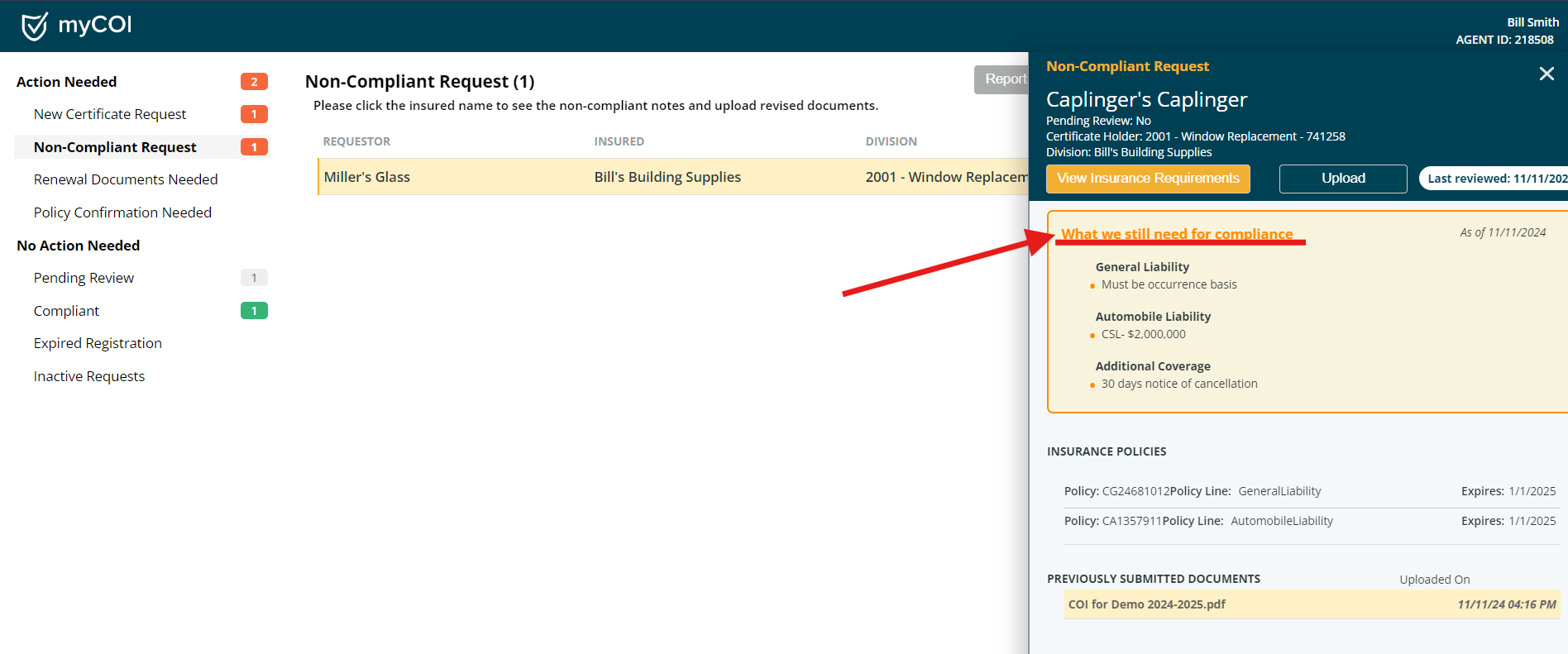Open View Insurance Requirements
Screen dimensions: 1568x654
coord(1148,179)
